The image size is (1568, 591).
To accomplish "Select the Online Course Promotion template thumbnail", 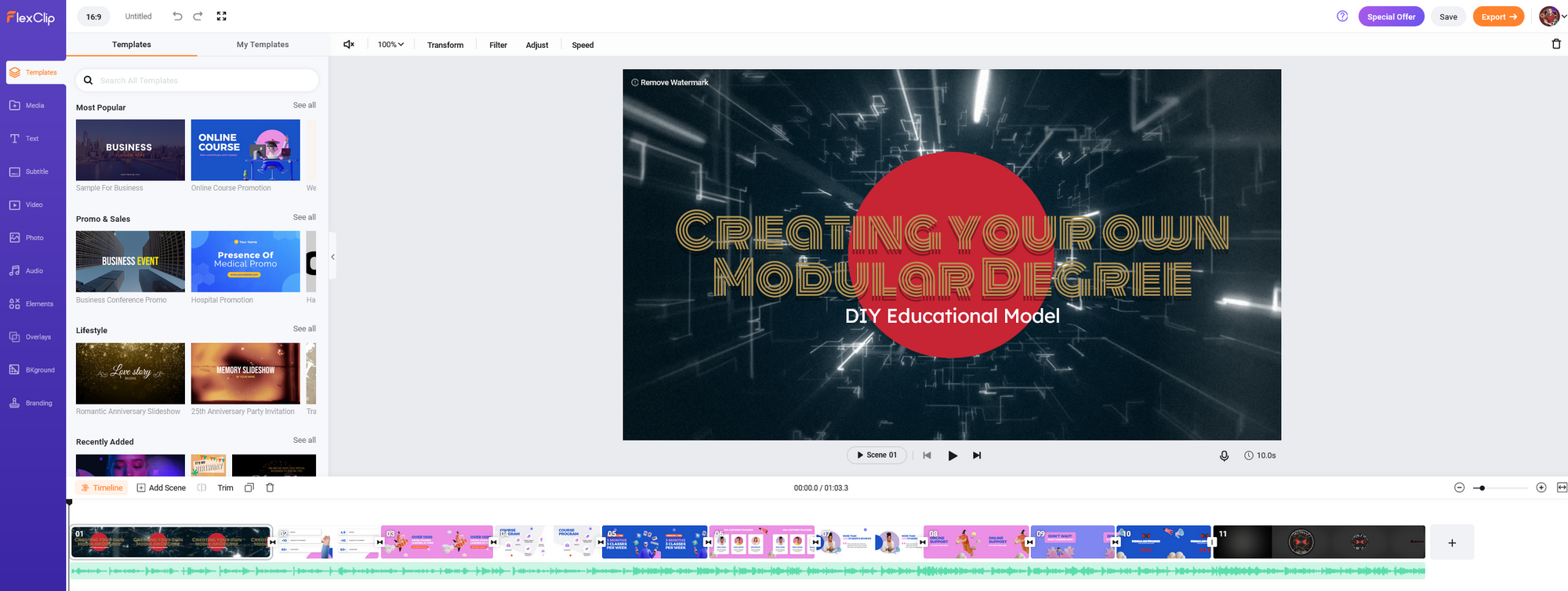I will click(245, 150).
